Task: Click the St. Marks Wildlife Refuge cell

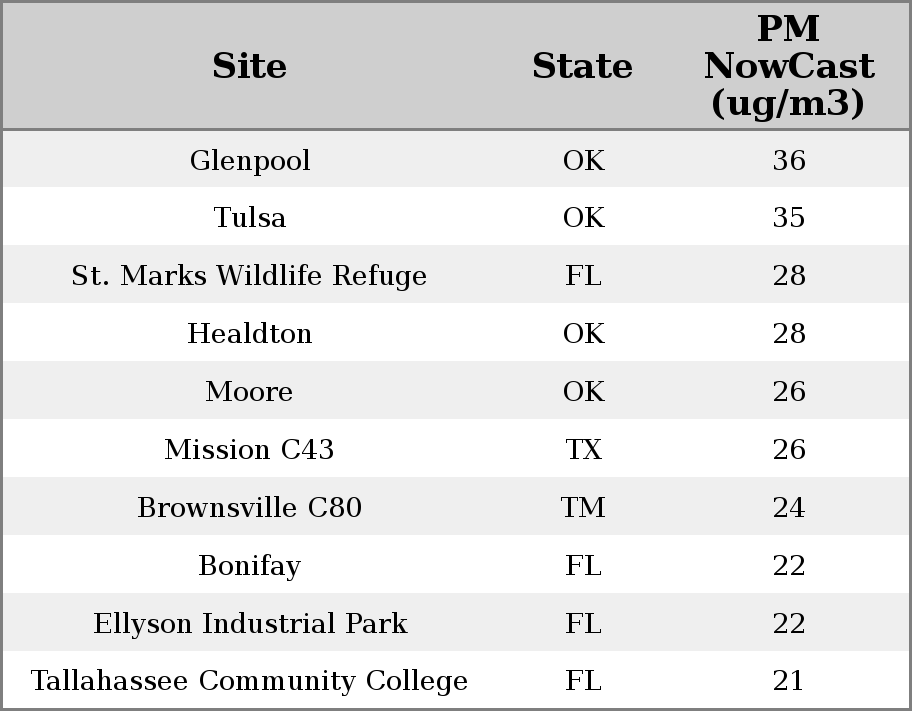Action: pyautogui.click(x=249, y=276)
